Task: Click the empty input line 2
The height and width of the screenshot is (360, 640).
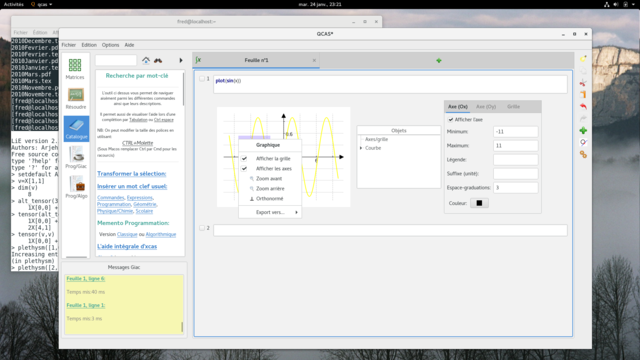Action: click(390, 230)
